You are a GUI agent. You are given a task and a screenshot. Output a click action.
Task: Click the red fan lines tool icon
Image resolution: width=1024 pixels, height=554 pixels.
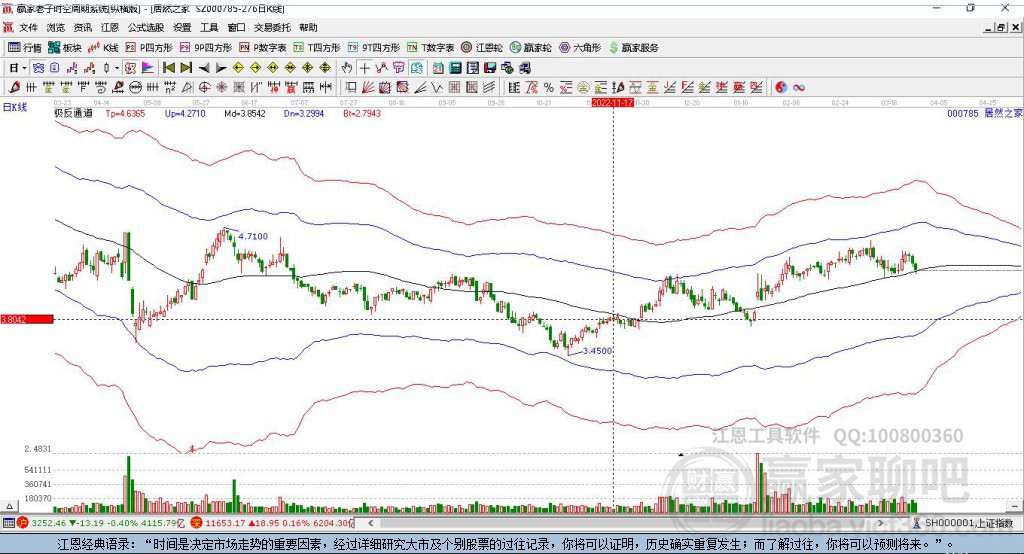(x=367, y=87)
